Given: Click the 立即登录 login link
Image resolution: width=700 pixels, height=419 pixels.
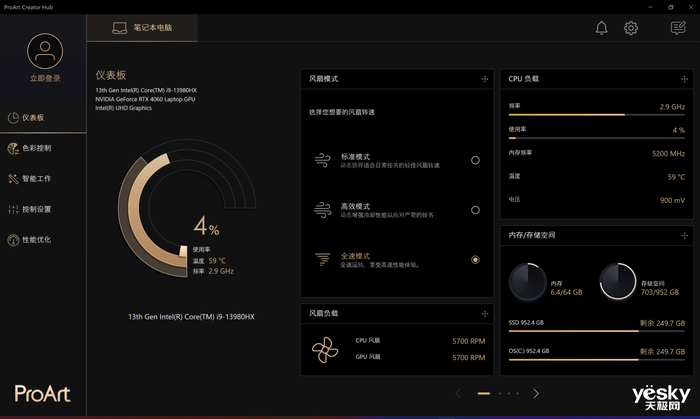Looking at the screenshot, I should pyautogui.click(x=45, y=79).
